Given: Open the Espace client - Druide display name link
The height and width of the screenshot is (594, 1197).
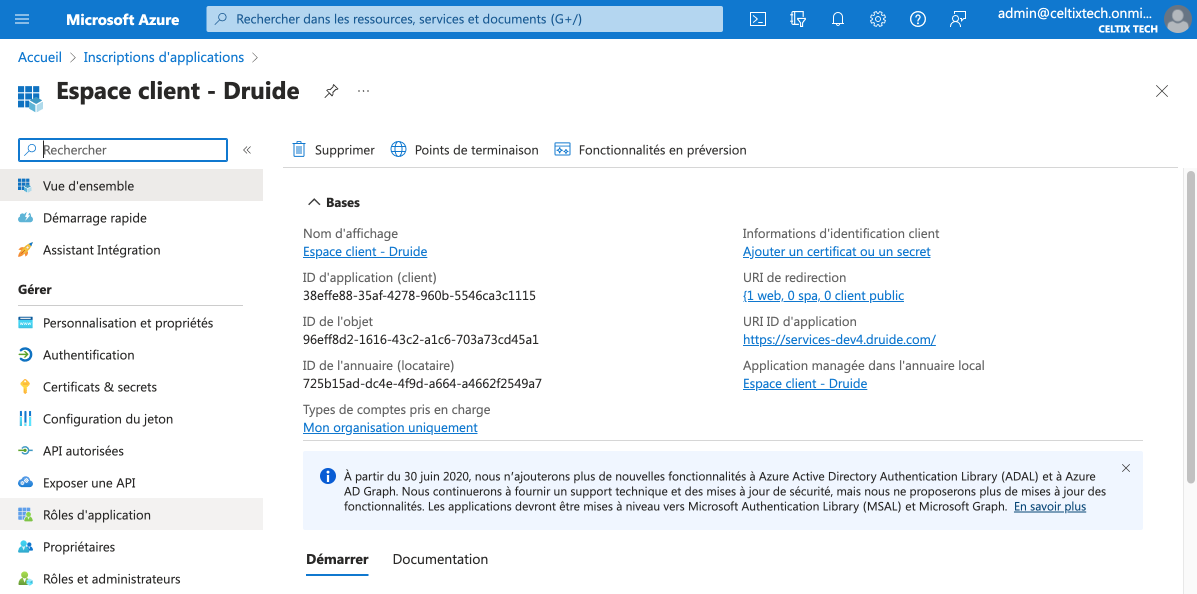Looking at the screenshot, I should [365, 251].
